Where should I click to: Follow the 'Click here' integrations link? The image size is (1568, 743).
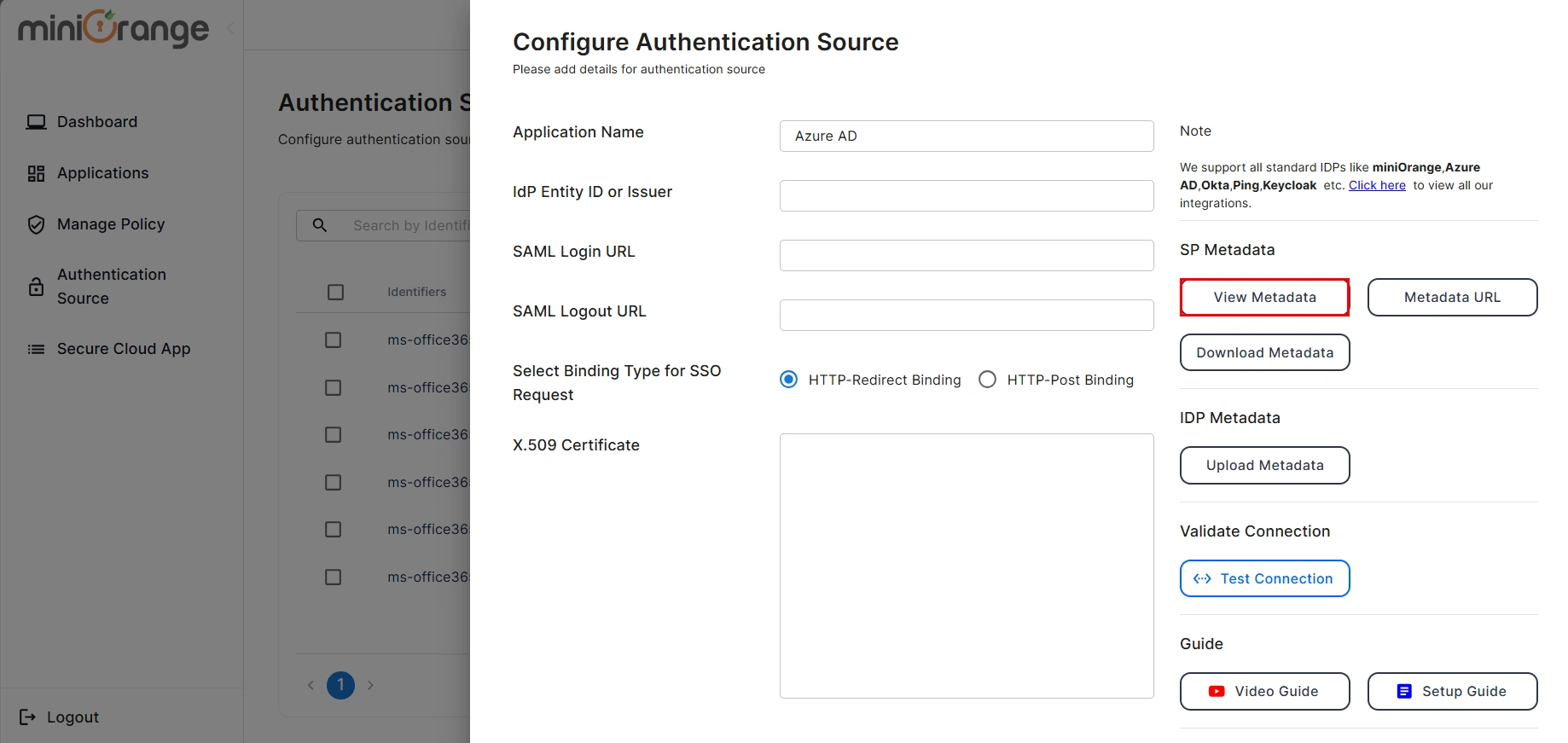1377,185
